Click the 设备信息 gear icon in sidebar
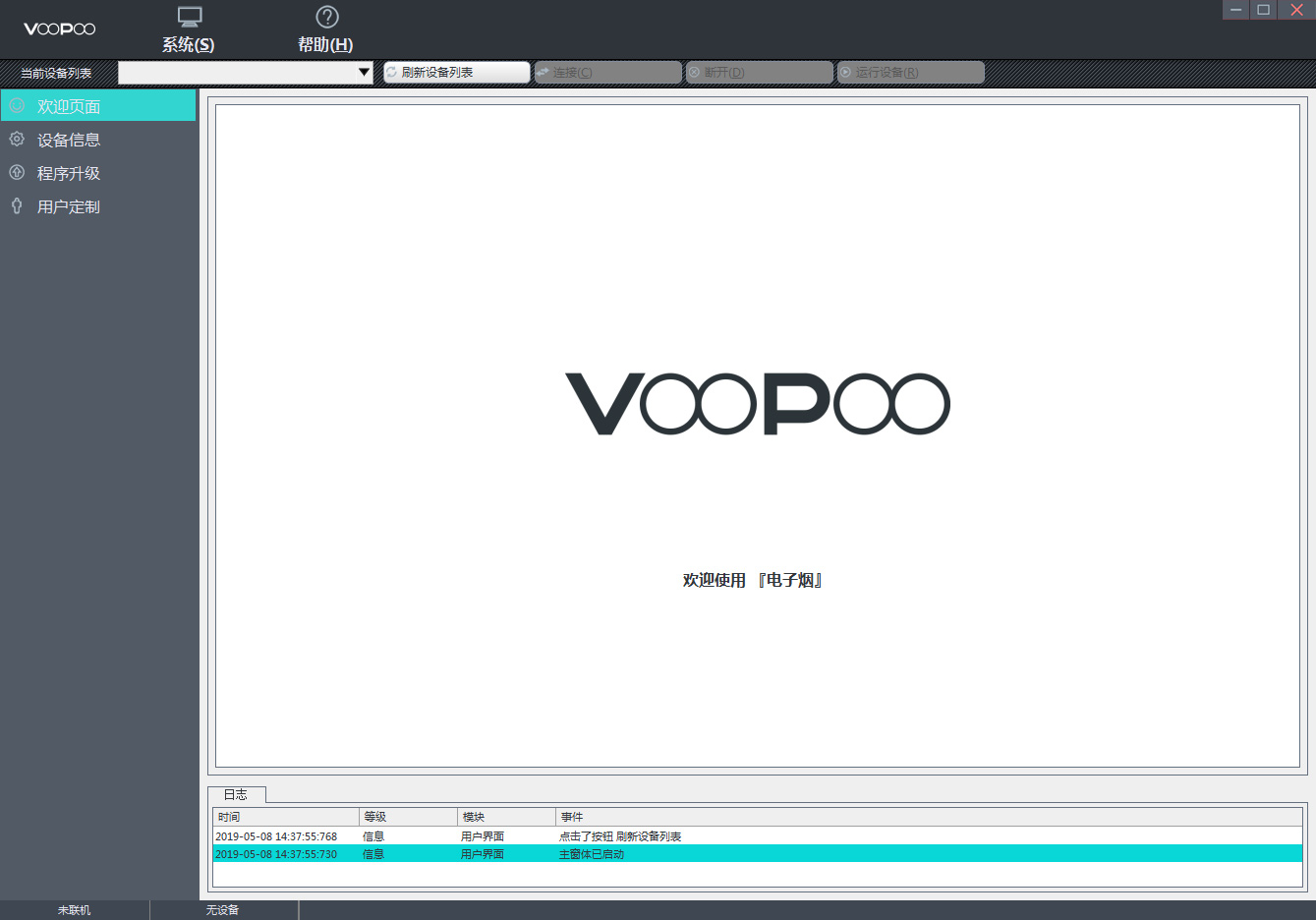Image resolution: width=1316 pixels, height=920 pixels. coord(17,139)
